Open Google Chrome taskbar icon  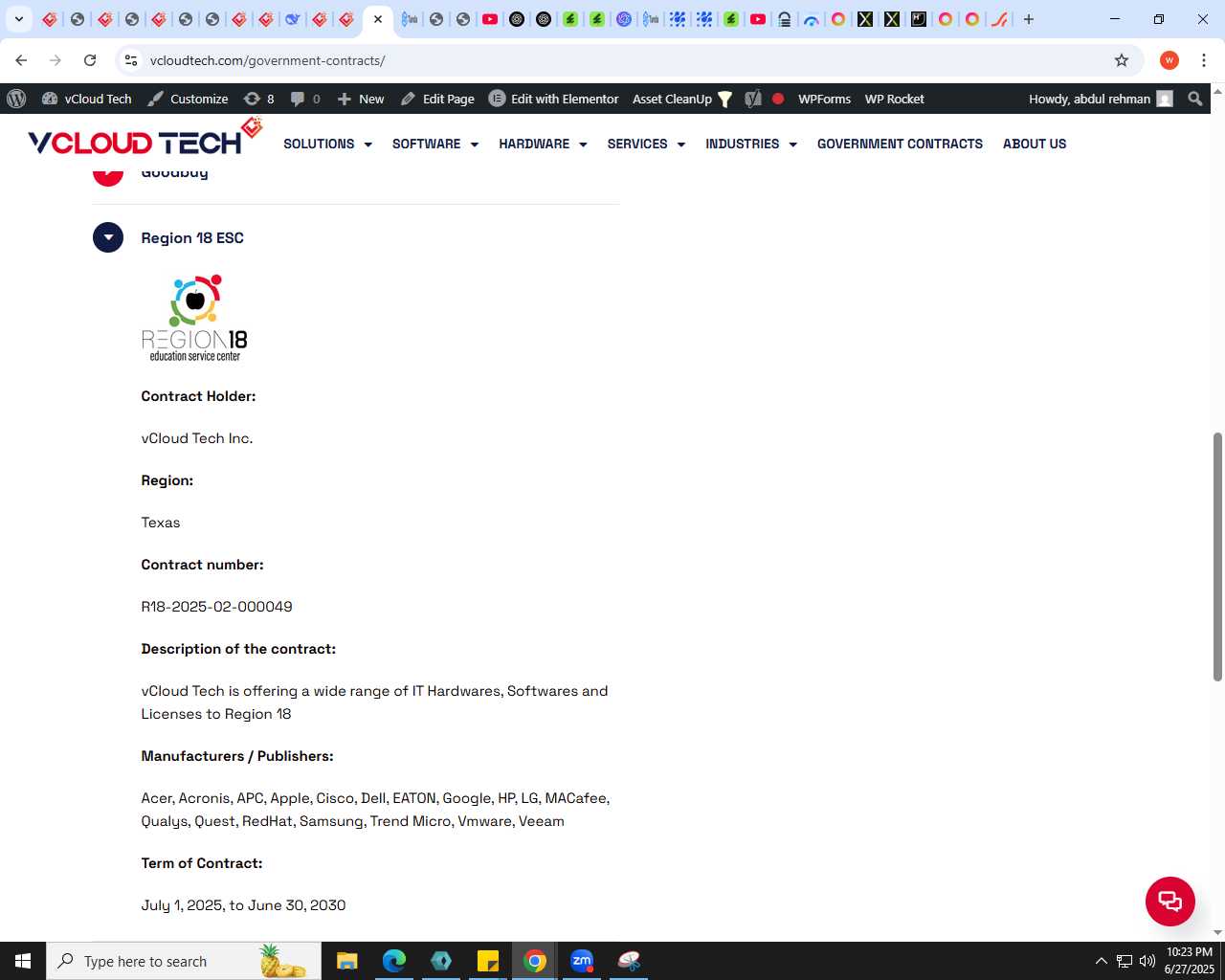coord(535,961)
